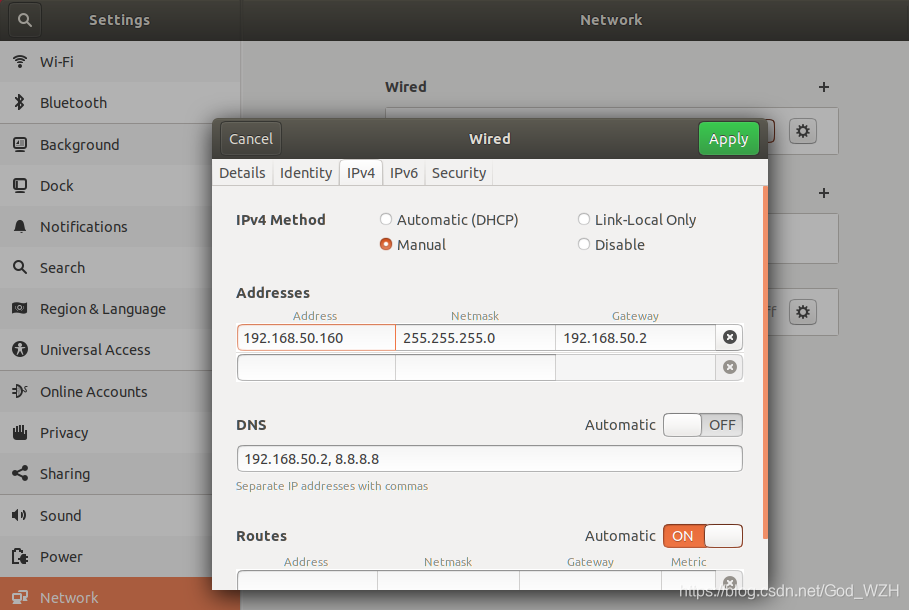Viewport: 909px width, 610px height.
Task: Click the Power icon in sidebar
Action: click(x=20, y=556)
